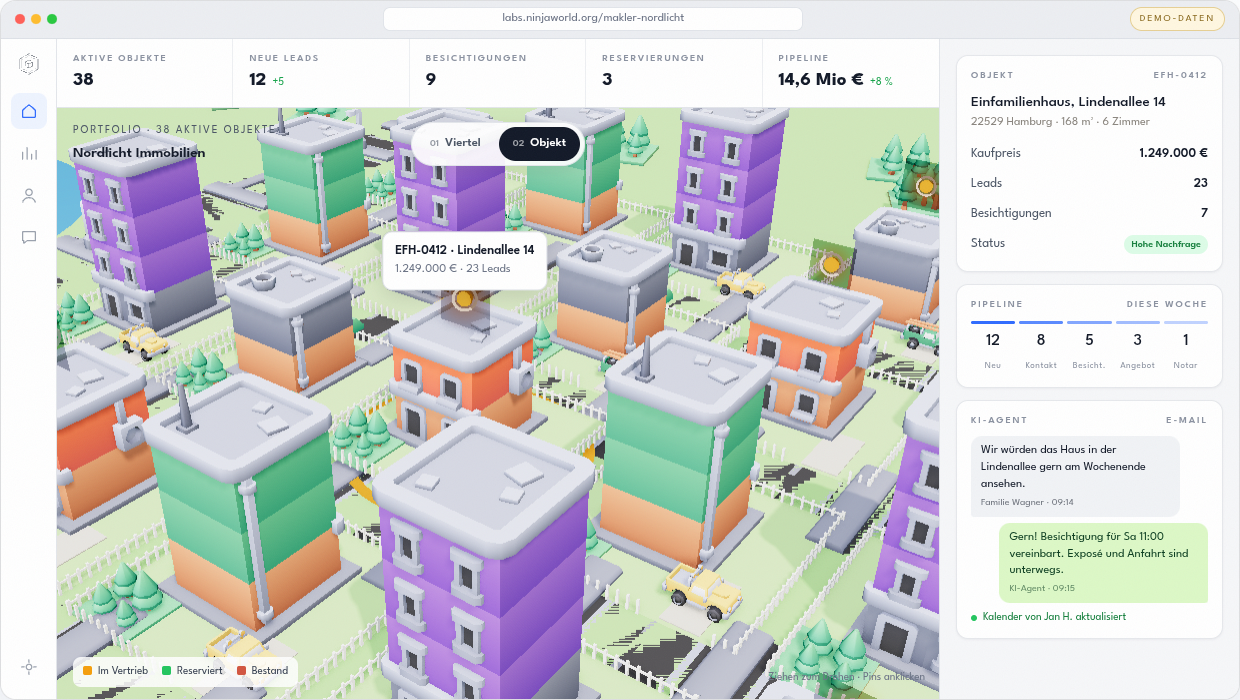Click the red Bestand legend swatch
The image size is (1240, 700).
click(242, 671)
